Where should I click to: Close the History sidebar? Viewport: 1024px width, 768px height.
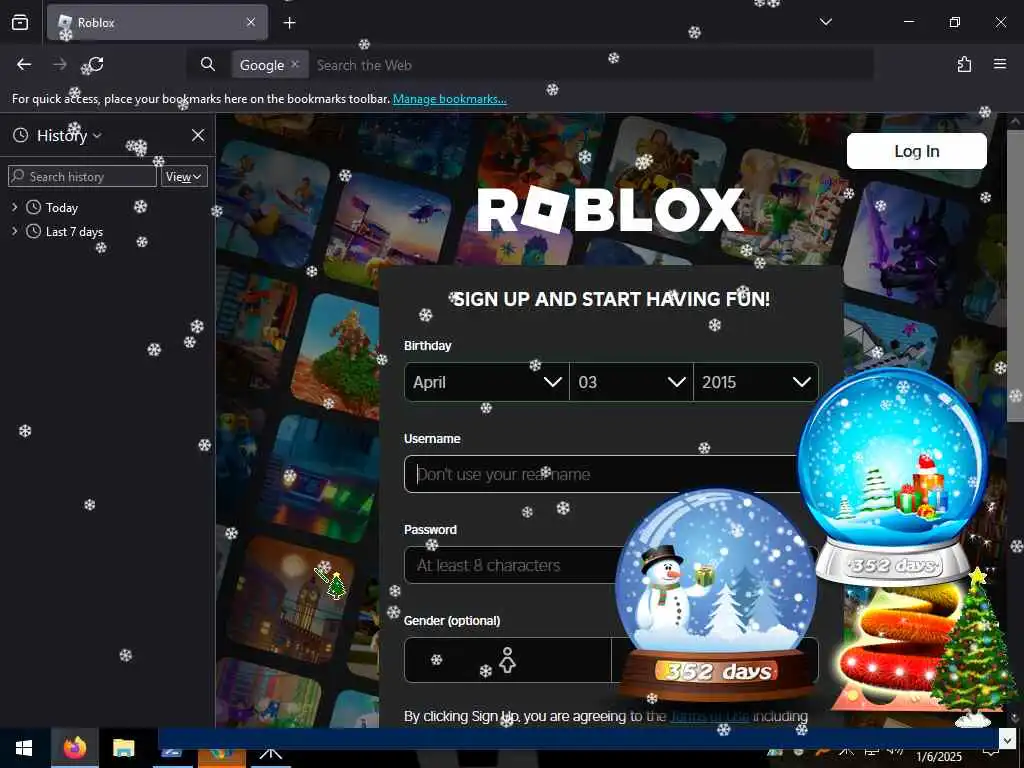click(198, 135)
